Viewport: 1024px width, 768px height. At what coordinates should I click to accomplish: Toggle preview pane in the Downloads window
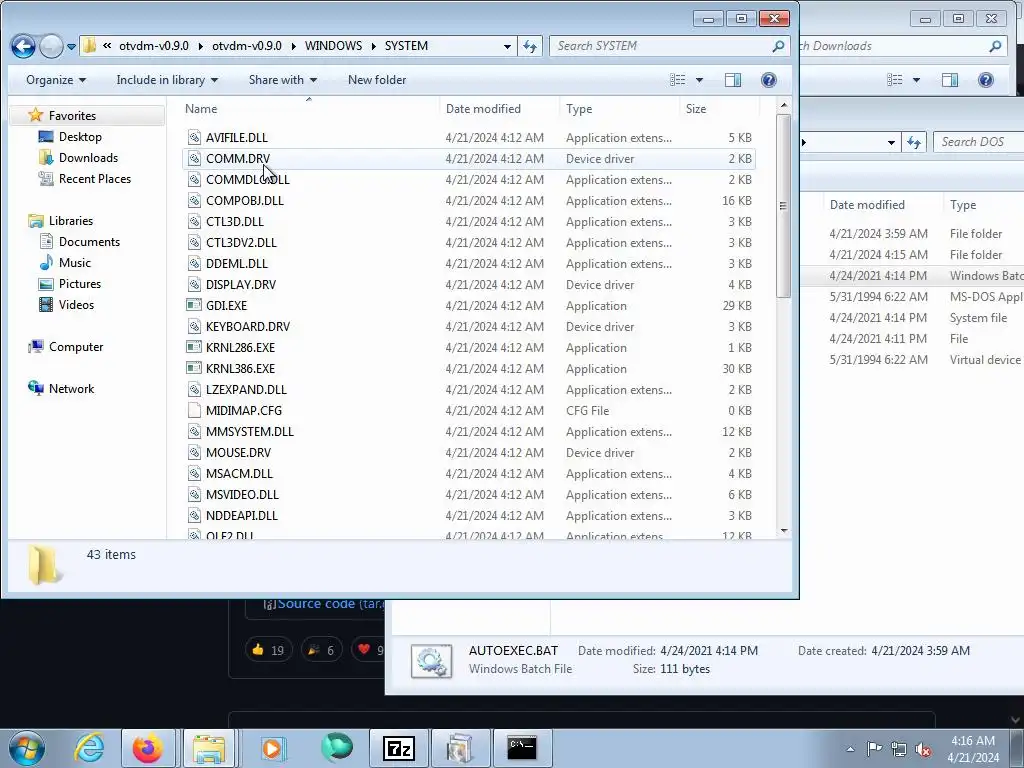[x=950, y=80]
